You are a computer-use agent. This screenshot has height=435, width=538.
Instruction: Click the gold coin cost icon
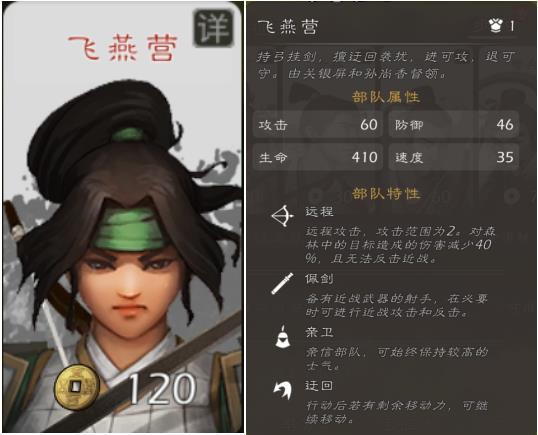tap(77, 387)
